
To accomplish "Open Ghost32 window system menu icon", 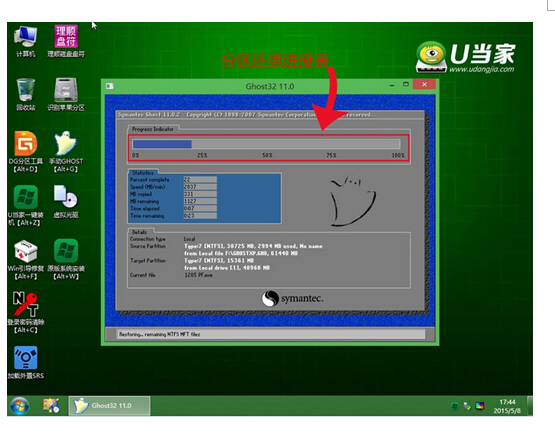I will click(110, 86).
